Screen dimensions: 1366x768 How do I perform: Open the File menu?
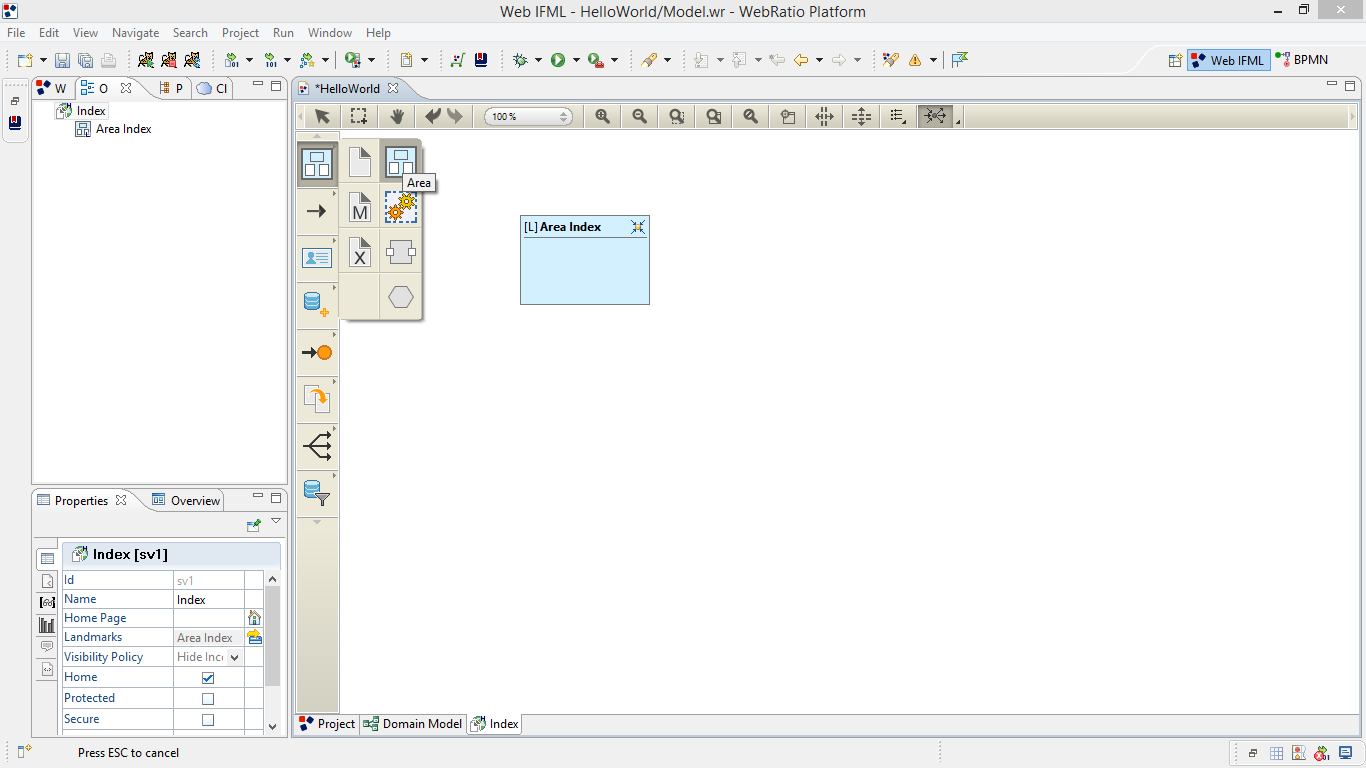tap(16, 33)
